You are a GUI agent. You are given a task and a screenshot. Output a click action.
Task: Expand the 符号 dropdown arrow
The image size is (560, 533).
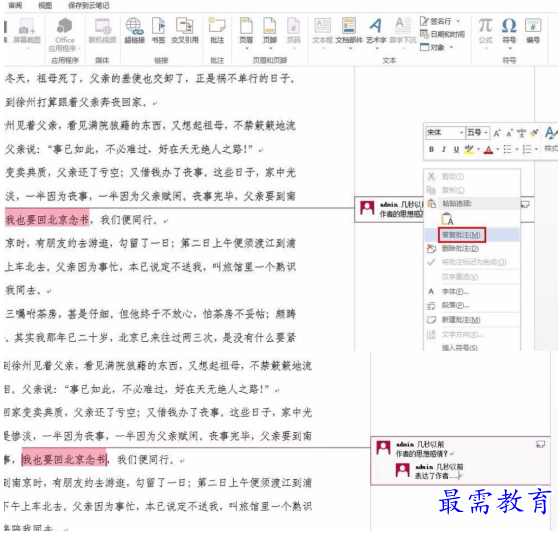coord(510,48)
